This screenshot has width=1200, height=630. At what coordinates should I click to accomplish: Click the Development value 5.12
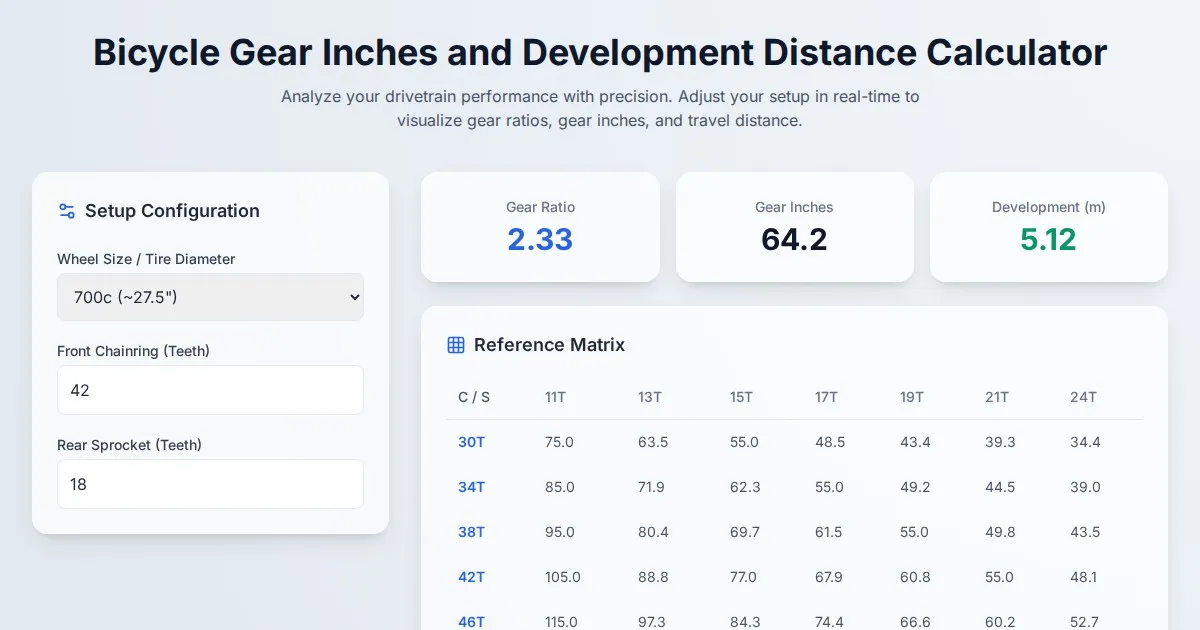click(1048, 240)
